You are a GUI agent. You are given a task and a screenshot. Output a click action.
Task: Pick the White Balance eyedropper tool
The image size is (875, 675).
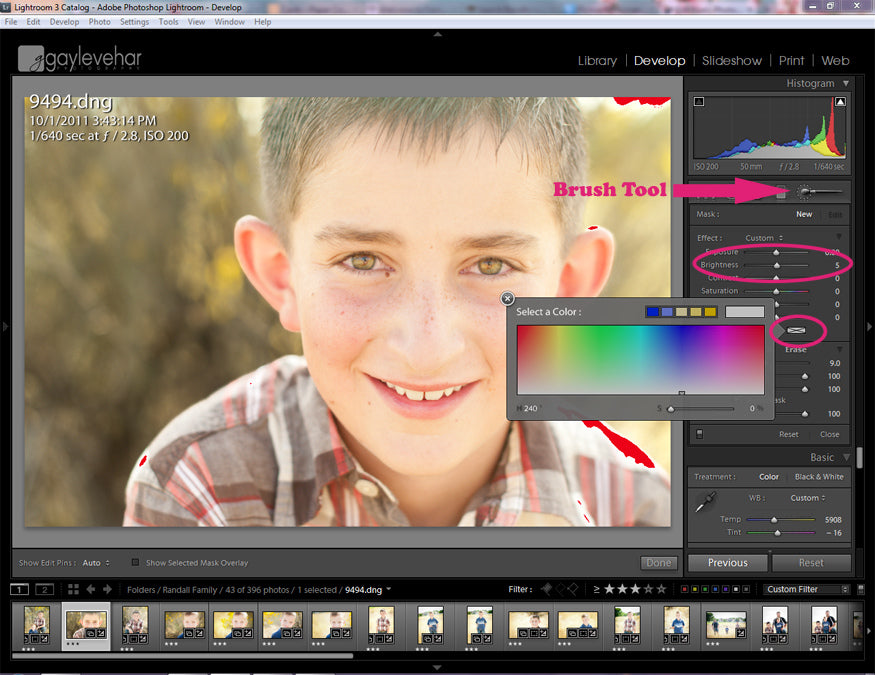706,503
